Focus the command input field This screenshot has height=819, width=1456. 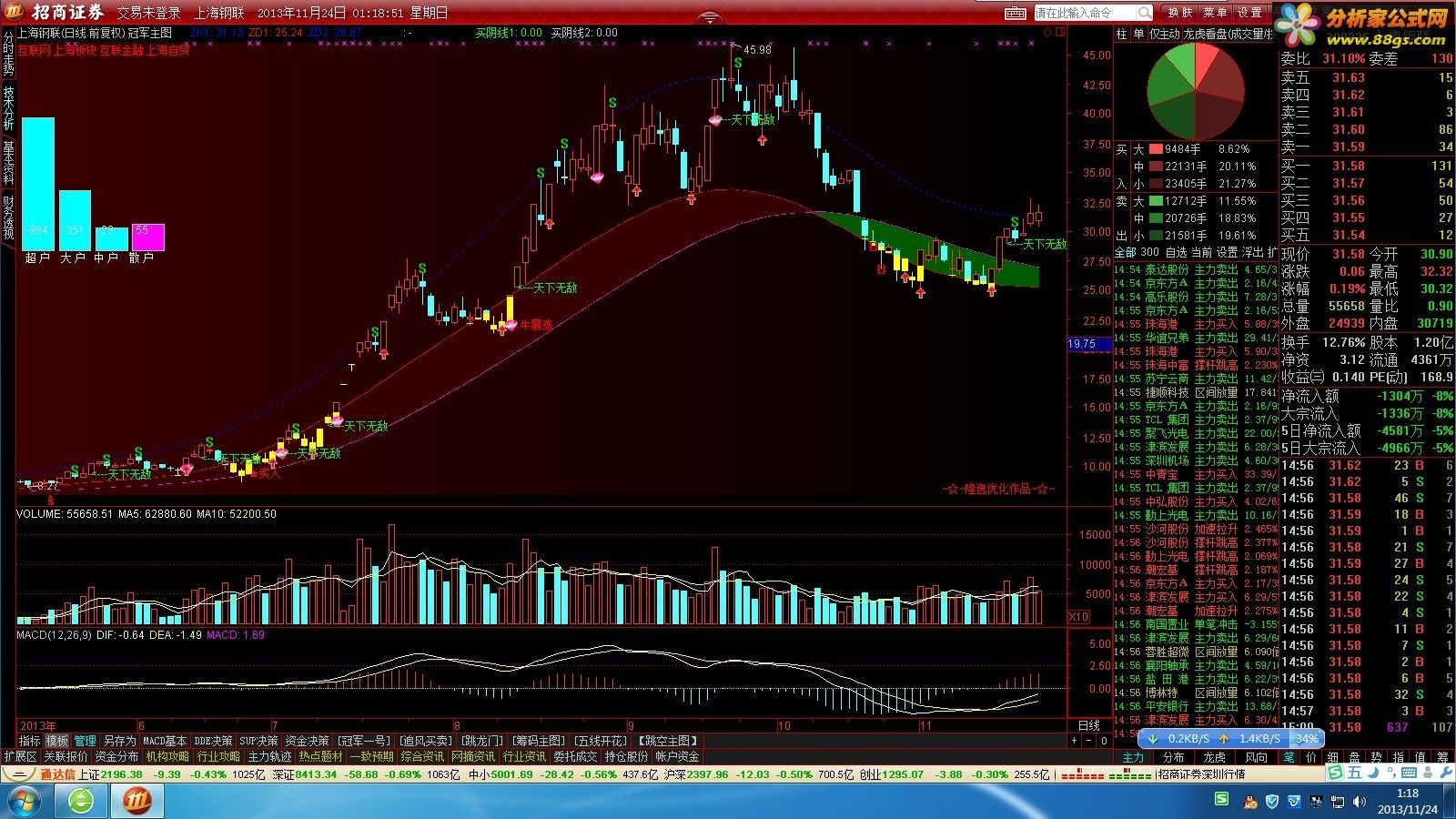1085,13
